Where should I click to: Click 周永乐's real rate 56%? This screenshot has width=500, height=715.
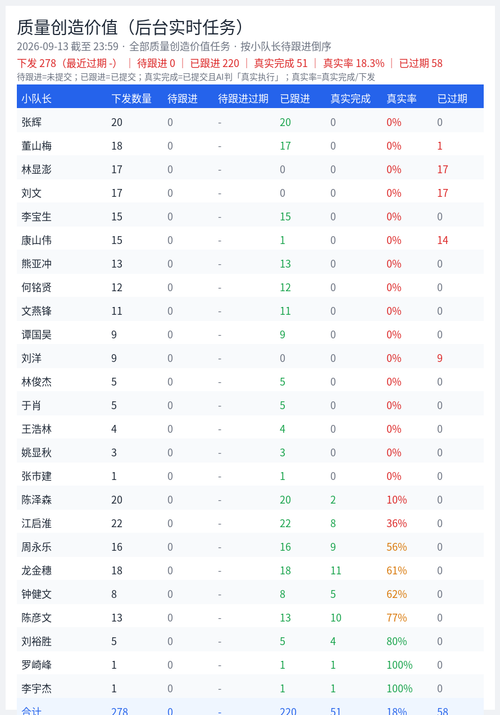pos(397,547)
